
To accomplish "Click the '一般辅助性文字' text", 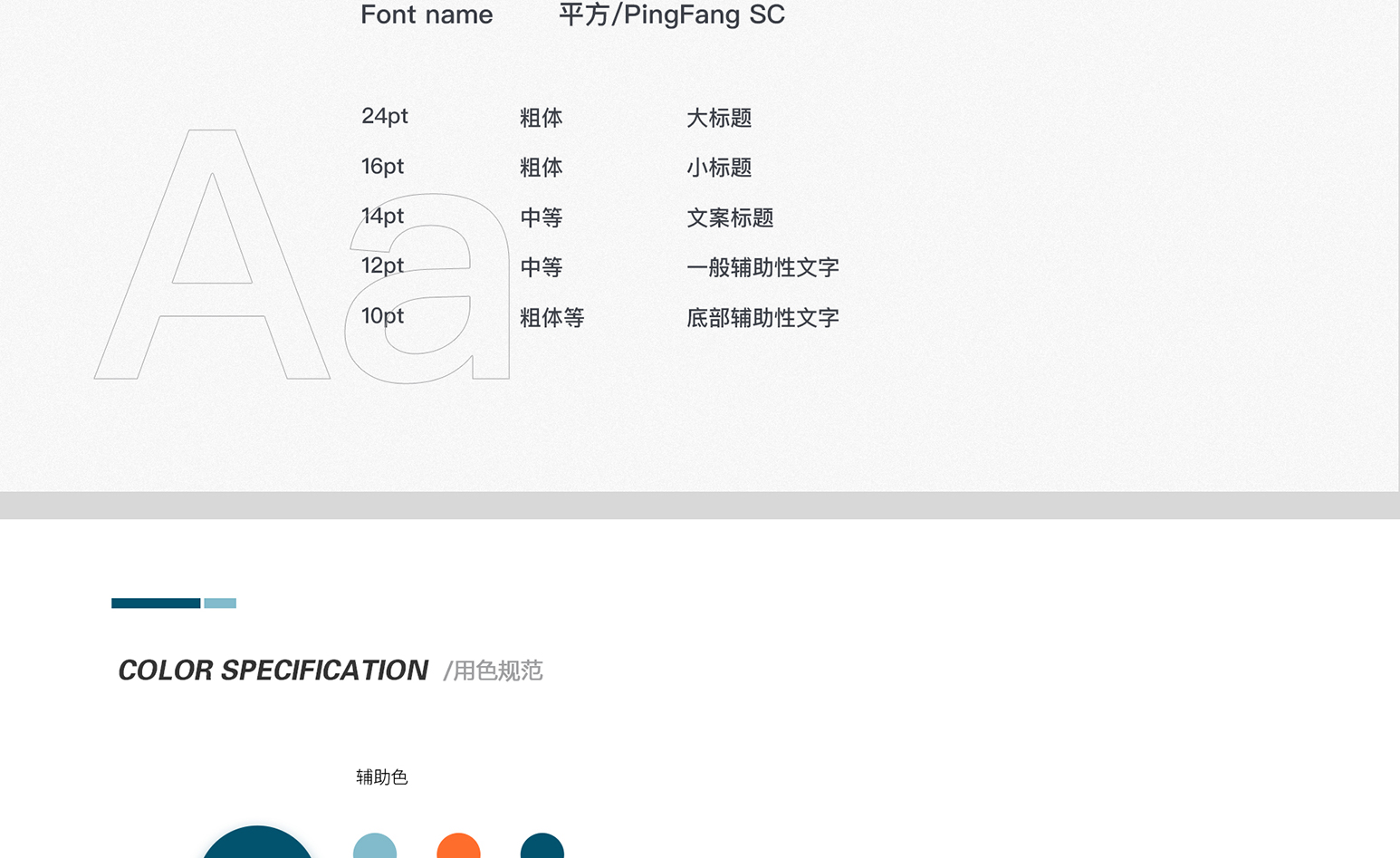I will coord(762,267).
